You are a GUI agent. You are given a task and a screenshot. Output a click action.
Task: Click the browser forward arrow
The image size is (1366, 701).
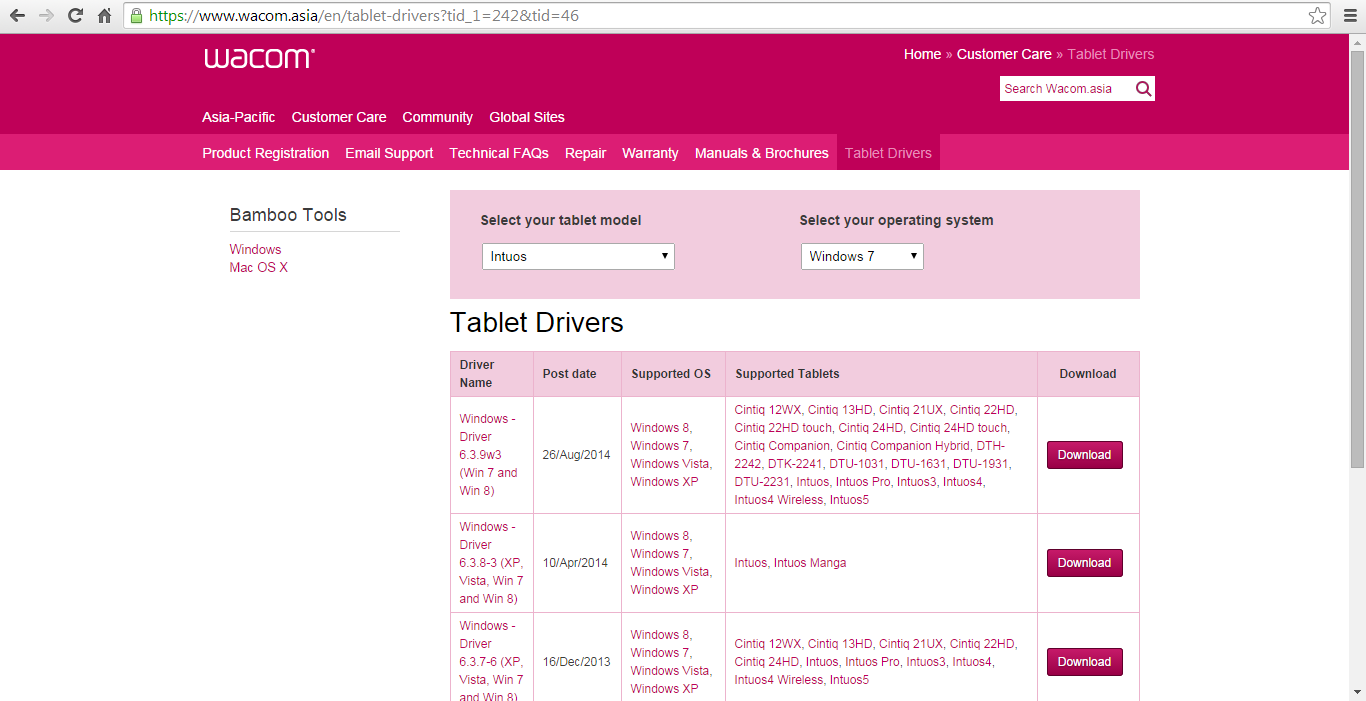pyautogui.click(x=46, y=16)
